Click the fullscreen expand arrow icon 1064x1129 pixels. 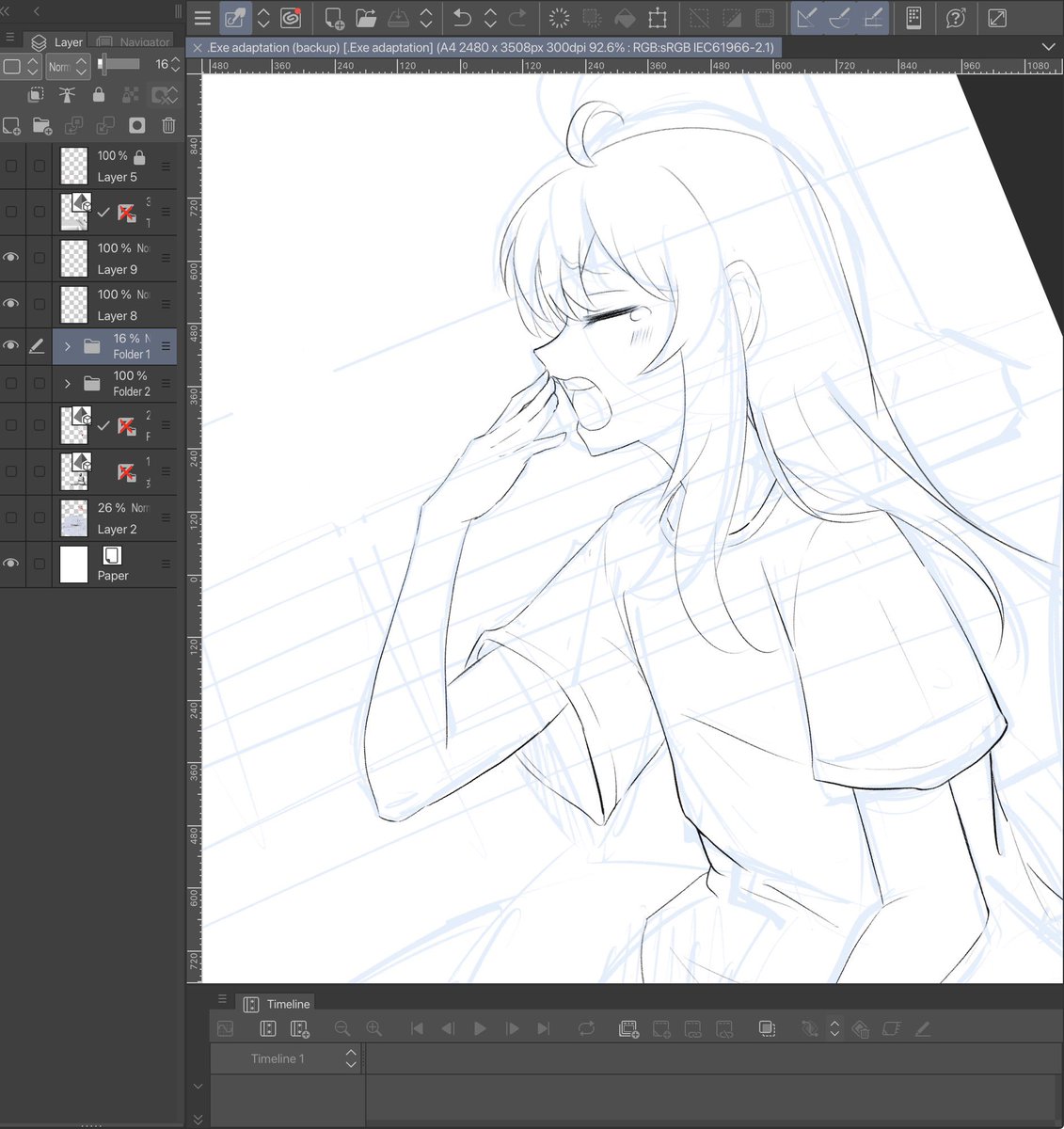[x=998, y=18]
